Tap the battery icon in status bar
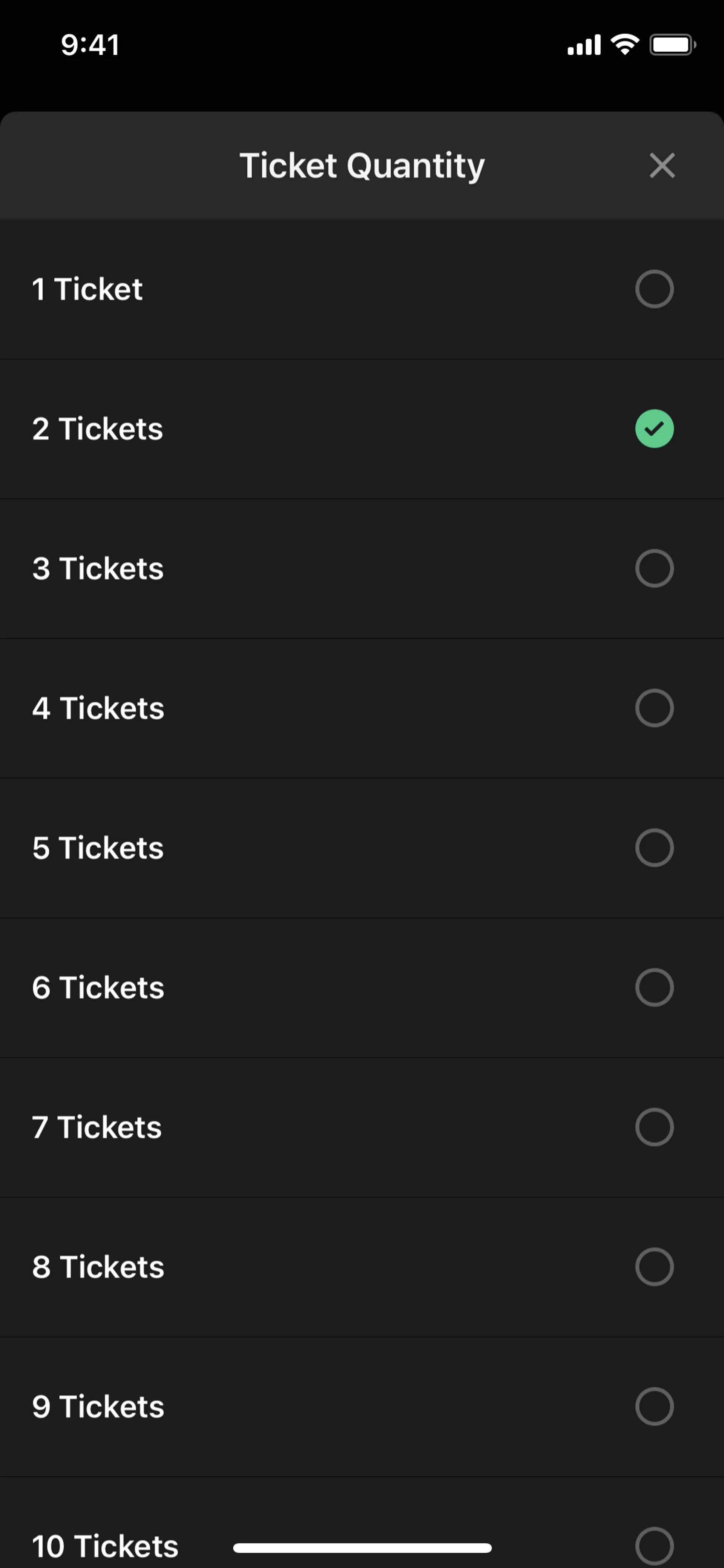This screenshot has height=1568, width=724. 672,45
